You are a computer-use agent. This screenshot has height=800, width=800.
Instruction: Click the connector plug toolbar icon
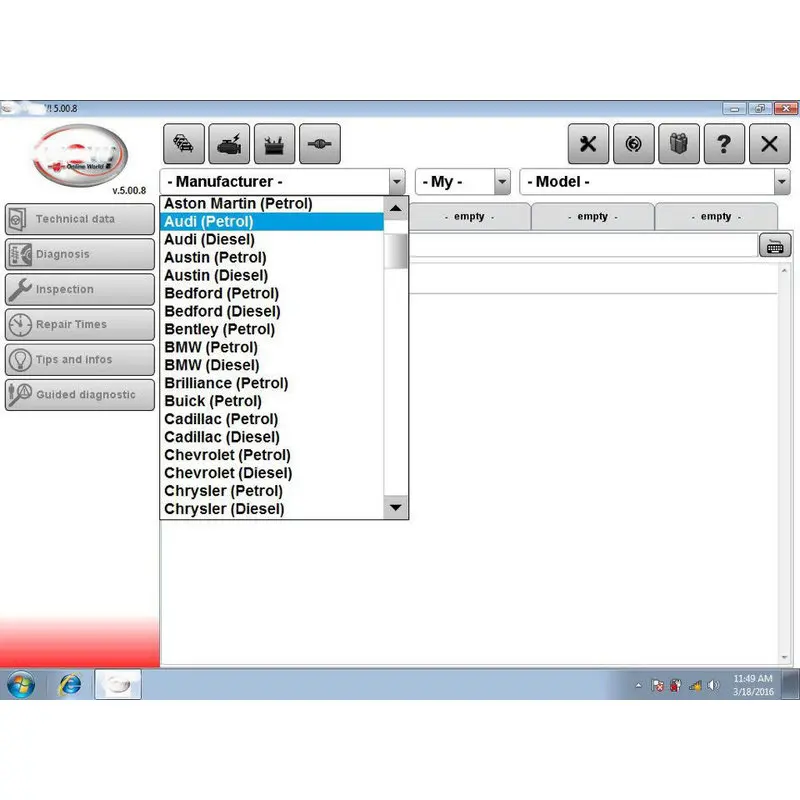(320, 144)
